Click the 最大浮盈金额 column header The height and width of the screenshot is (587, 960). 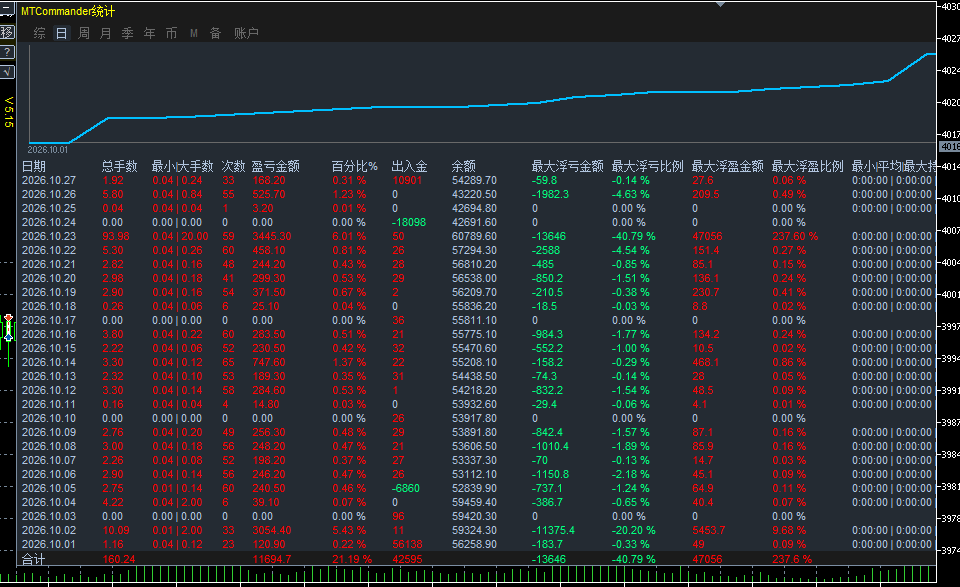pyautogui.click(x=727, y=166)
